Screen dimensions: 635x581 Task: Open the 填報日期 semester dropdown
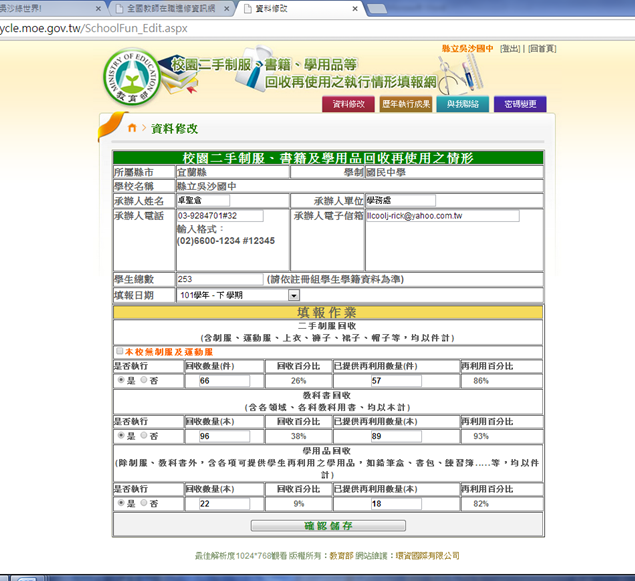238,295
